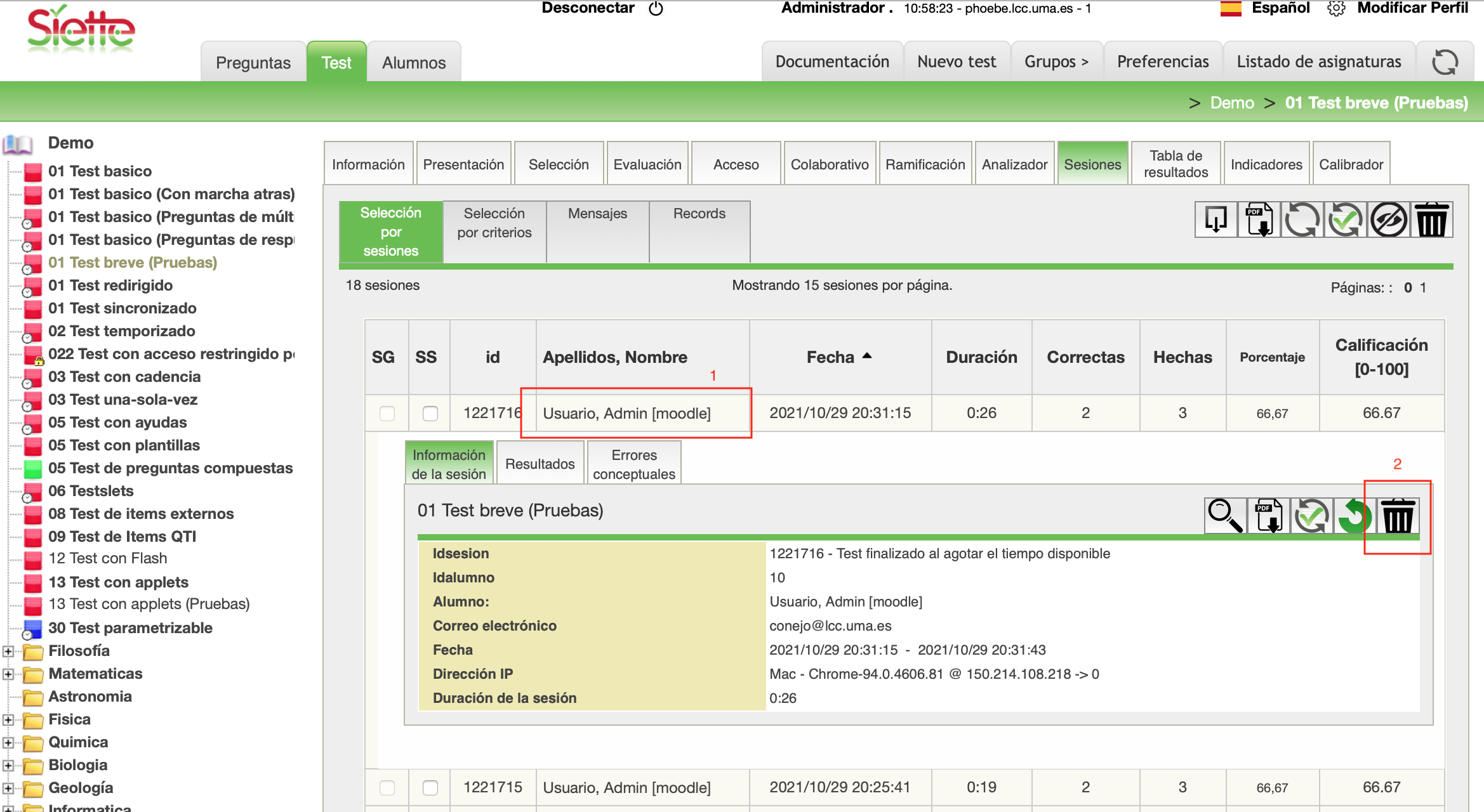Tick the SS checkbox for session 1221715
Image resolution: width=1484 pixels, height=812 pixels.
(x=430, y=787)
